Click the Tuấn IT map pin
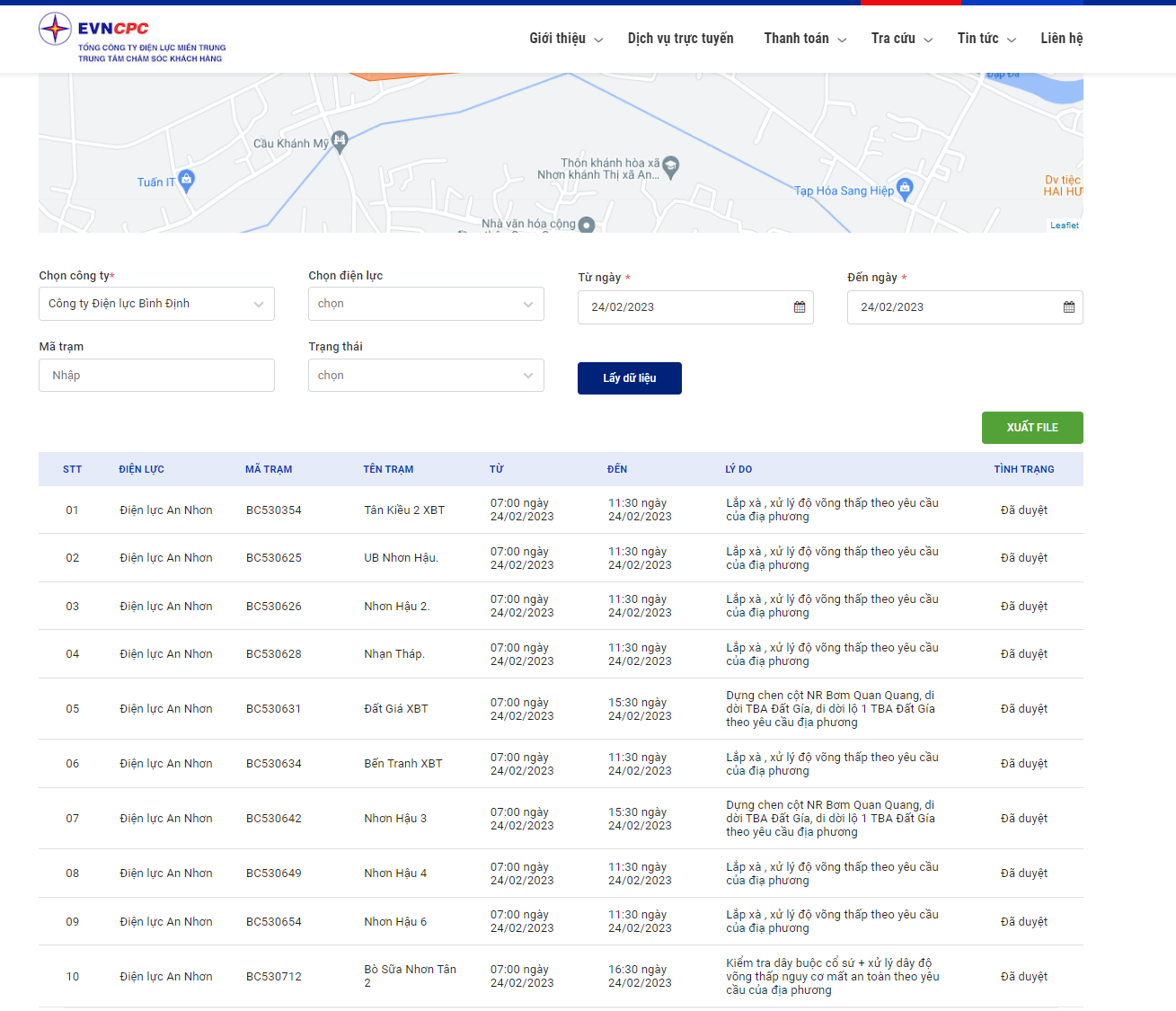 click(186, 180)
